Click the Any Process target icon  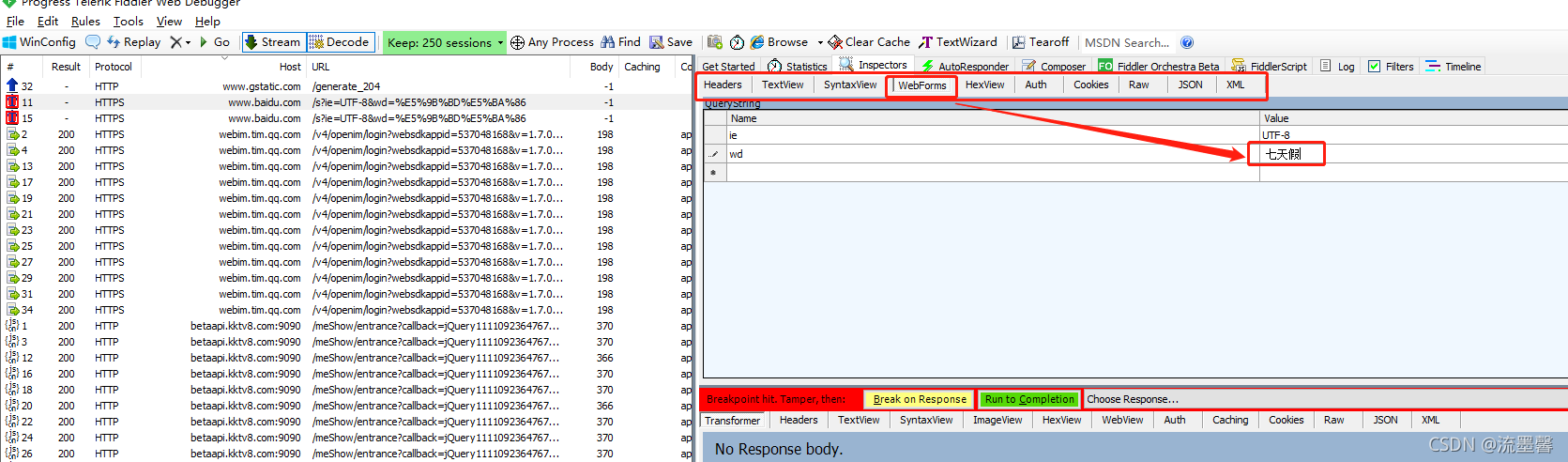(x=517, y=42)
